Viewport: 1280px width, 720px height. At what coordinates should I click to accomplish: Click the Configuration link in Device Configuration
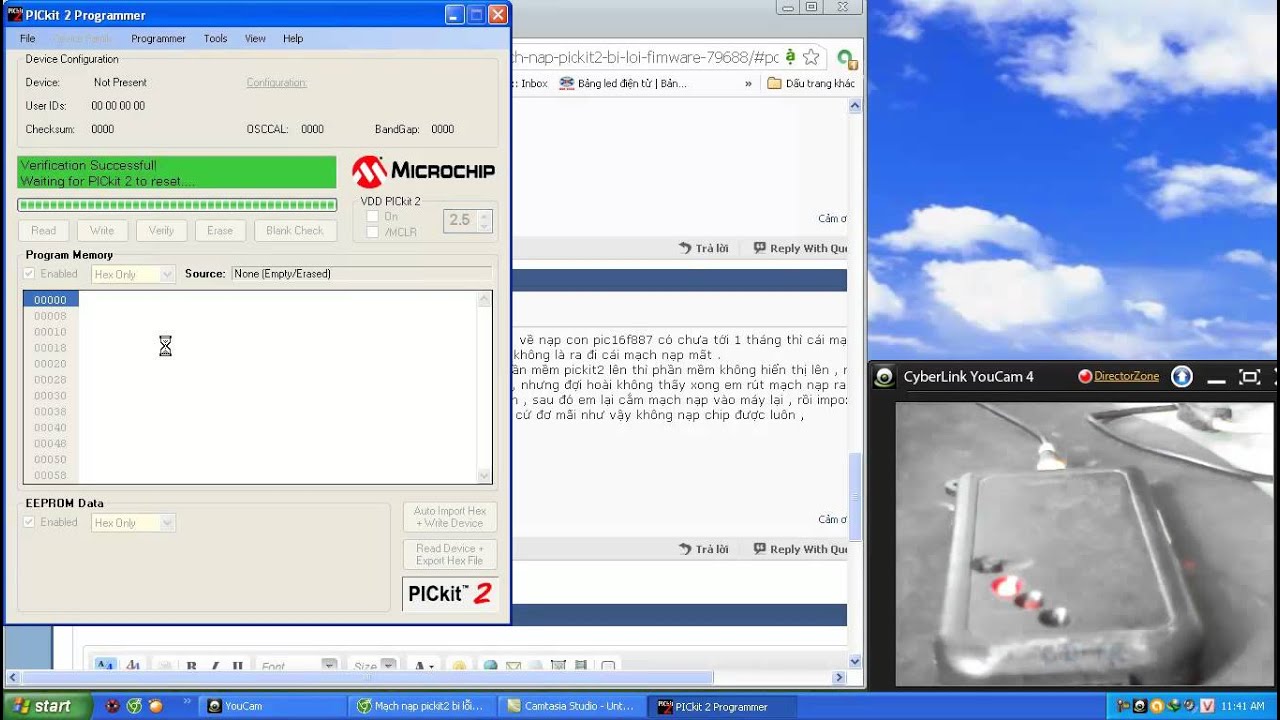[276, 83]
